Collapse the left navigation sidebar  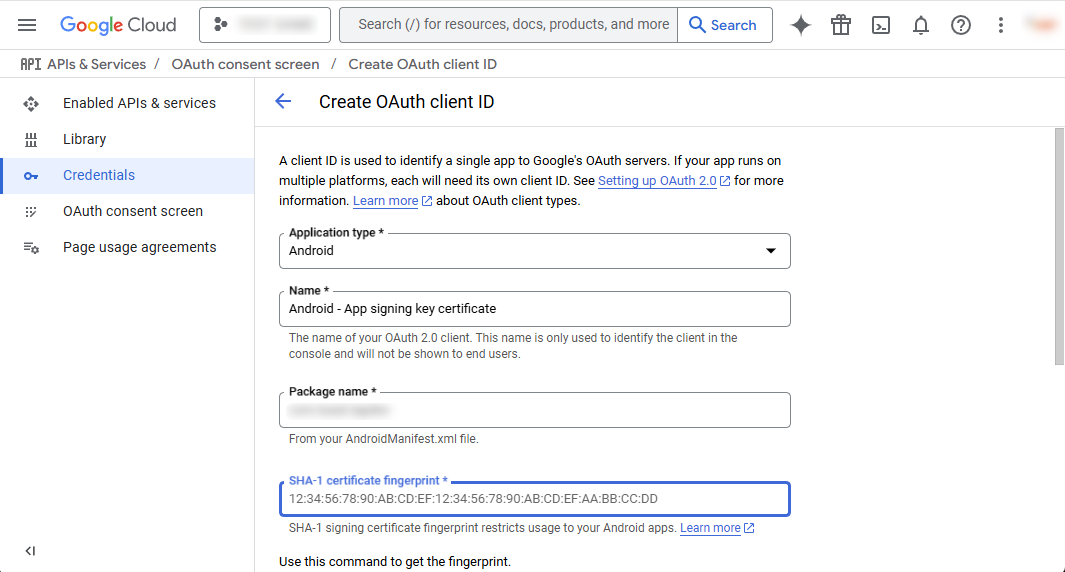[x=30, y=551]
